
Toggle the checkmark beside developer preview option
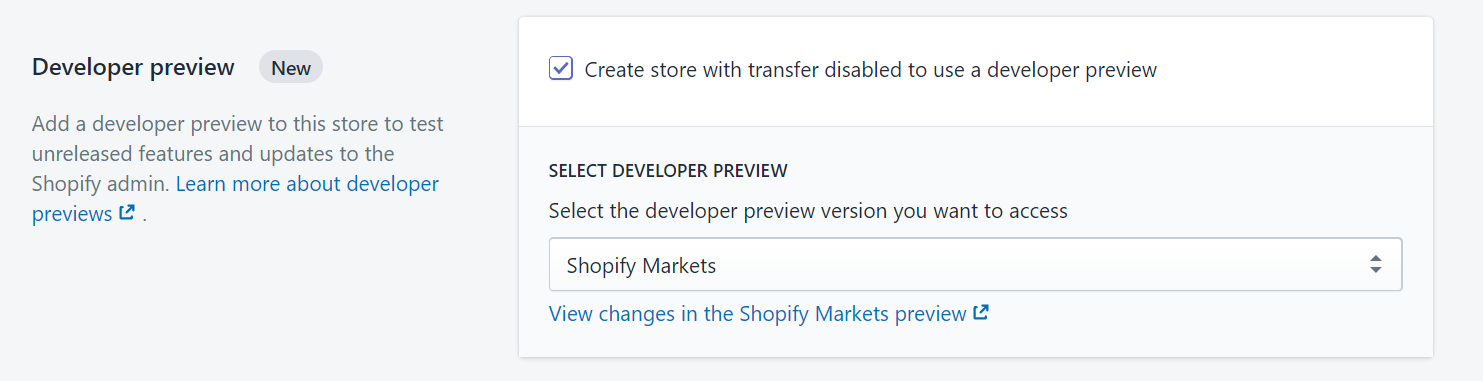tap(561, 69)
